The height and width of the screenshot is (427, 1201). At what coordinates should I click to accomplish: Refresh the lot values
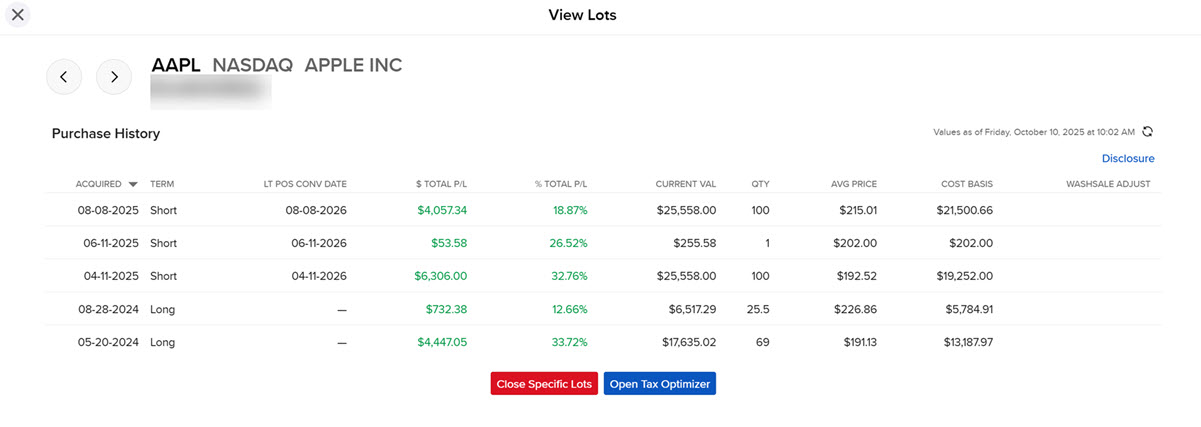coord(1148,132)
